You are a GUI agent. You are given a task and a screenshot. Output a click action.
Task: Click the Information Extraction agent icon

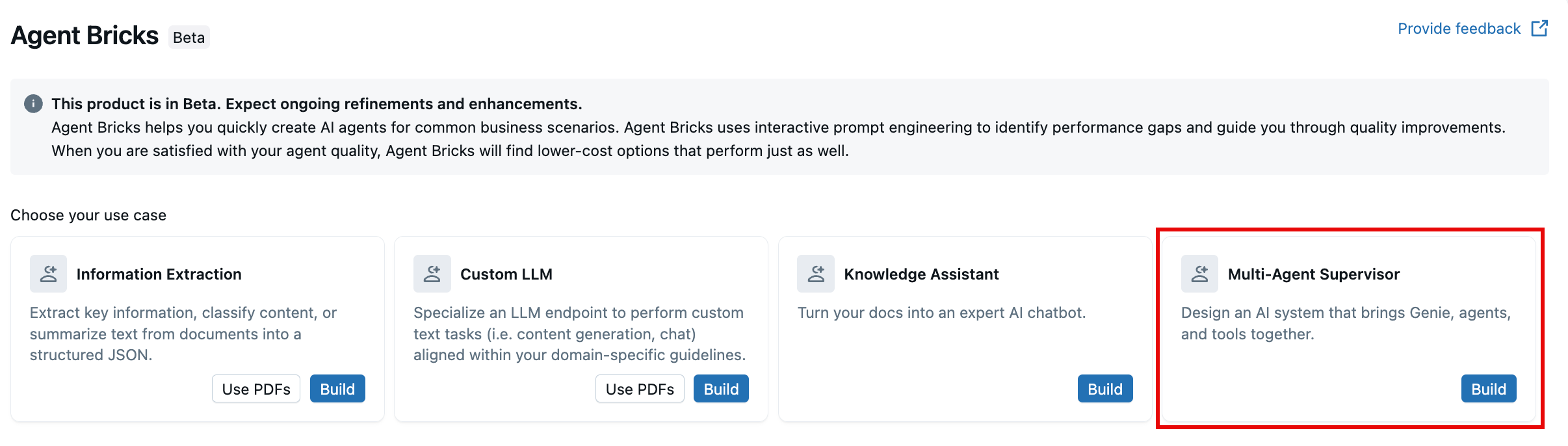coord(48,274)
